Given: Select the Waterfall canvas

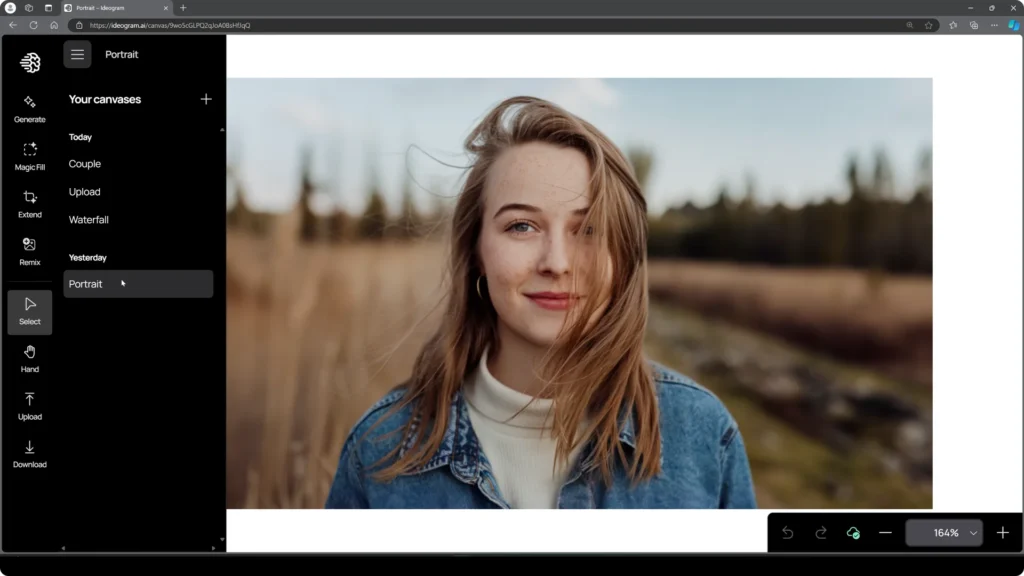Looking at the screenshot, I should pos(89,219).
